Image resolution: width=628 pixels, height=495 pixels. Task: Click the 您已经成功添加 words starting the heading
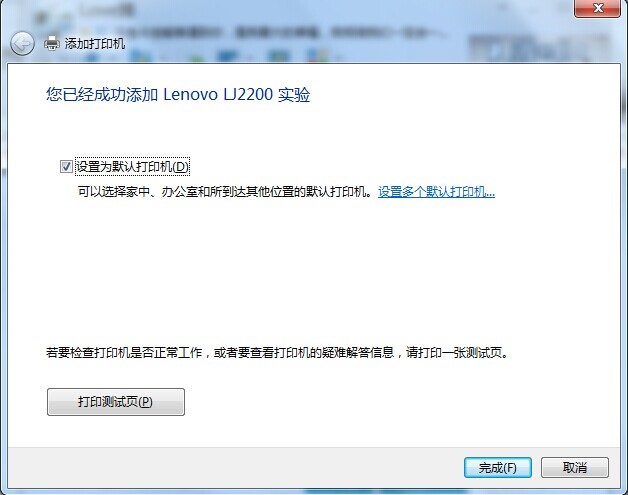[102, 95]
